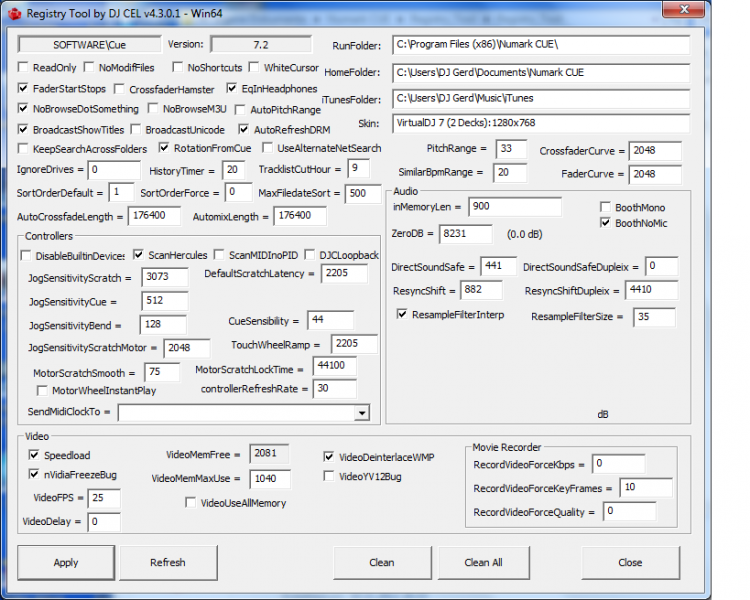Click the Clean button
This screenshot has height=600, width=750.
click(x=381, y=562)
